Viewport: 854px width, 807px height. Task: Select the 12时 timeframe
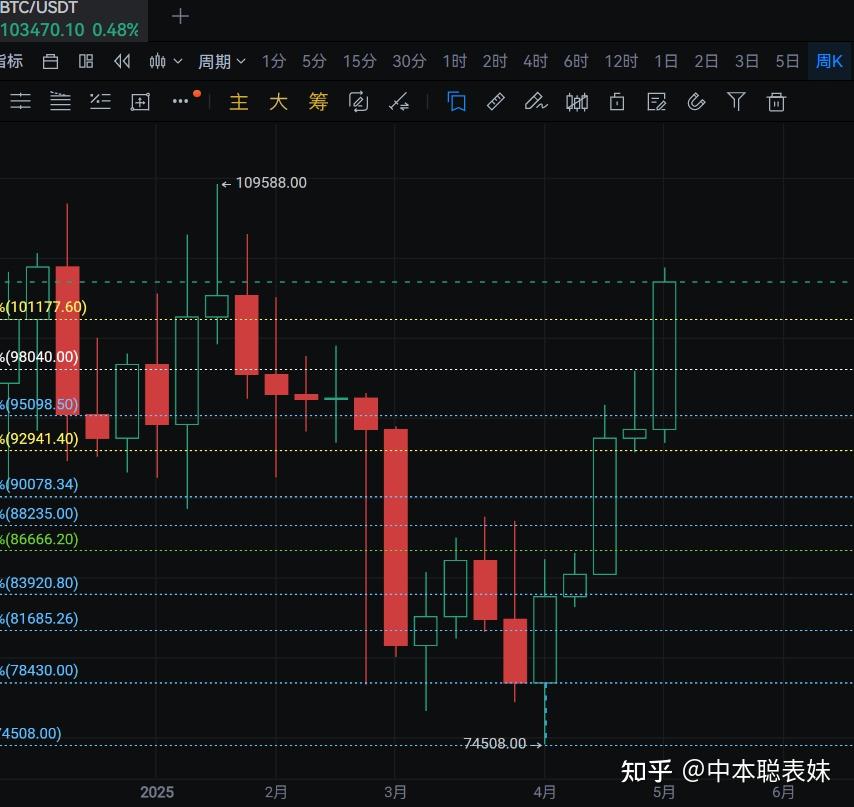pyautogui.click(x=621, y=62)
